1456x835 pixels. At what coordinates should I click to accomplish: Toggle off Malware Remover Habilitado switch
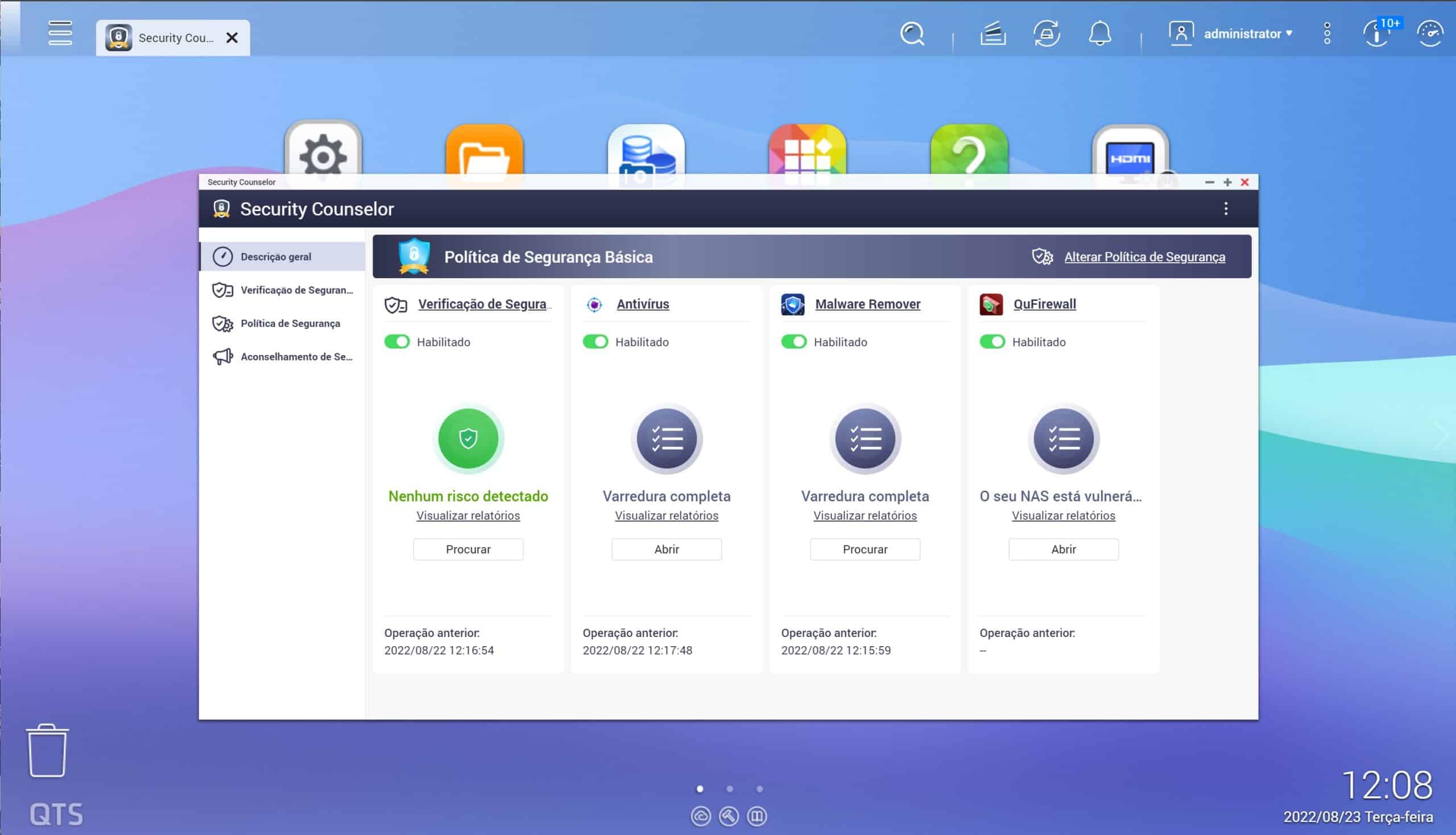tap(793, 342)
